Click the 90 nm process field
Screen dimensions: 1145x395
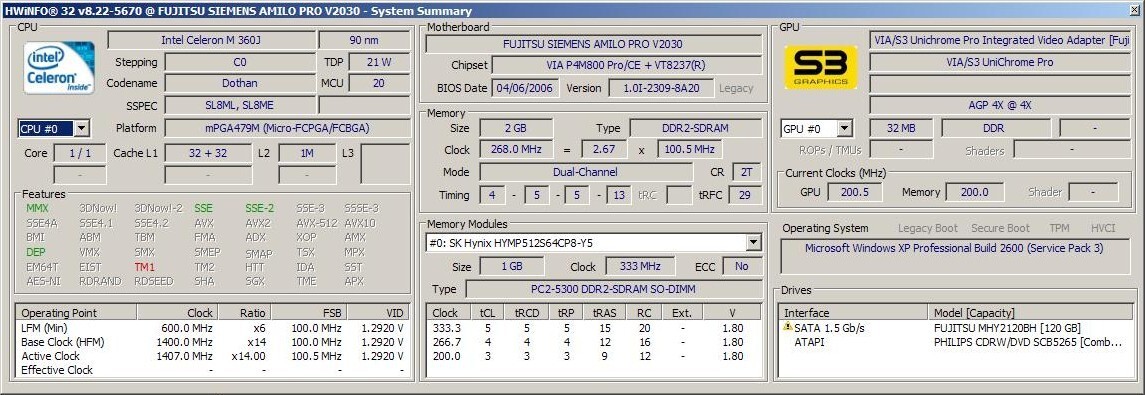pos(364,41)
